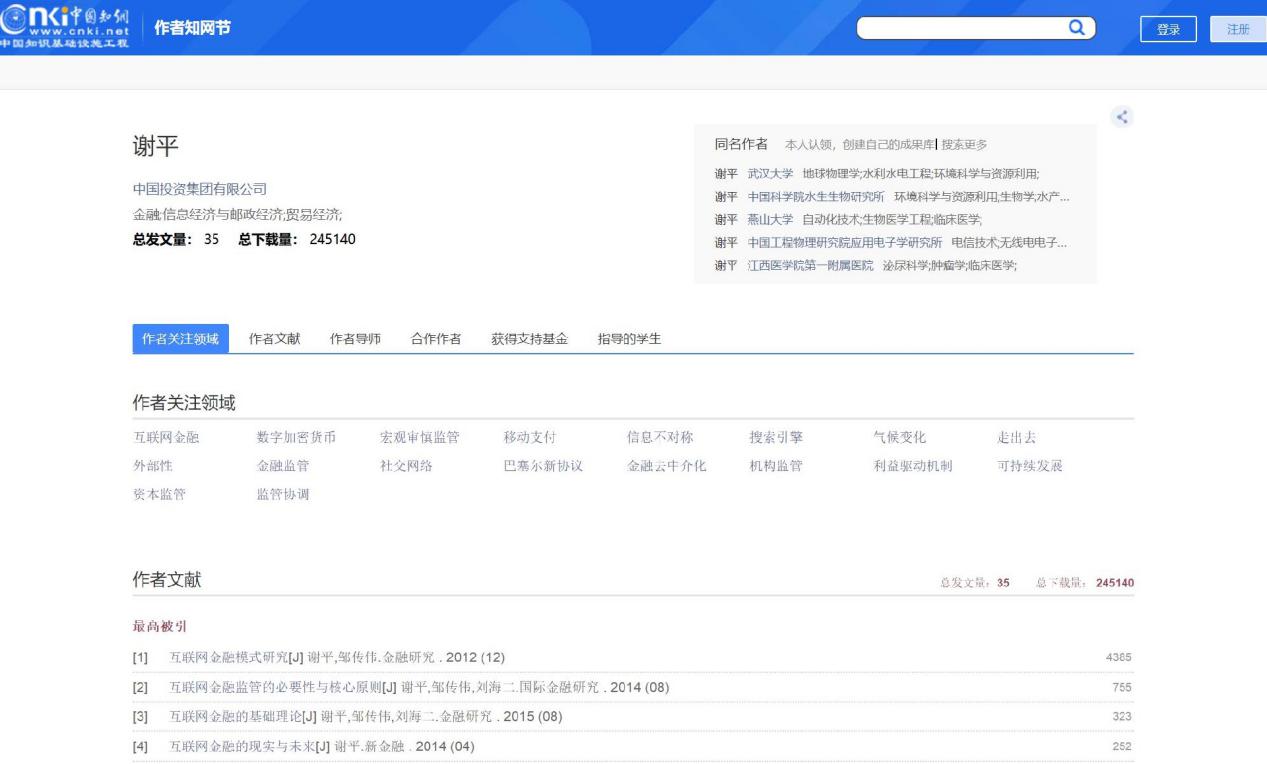This screenshot has width=1267, height=764.
Task: Click the 利益驱动机制 keyword
Action: click(x=913, y=465)
